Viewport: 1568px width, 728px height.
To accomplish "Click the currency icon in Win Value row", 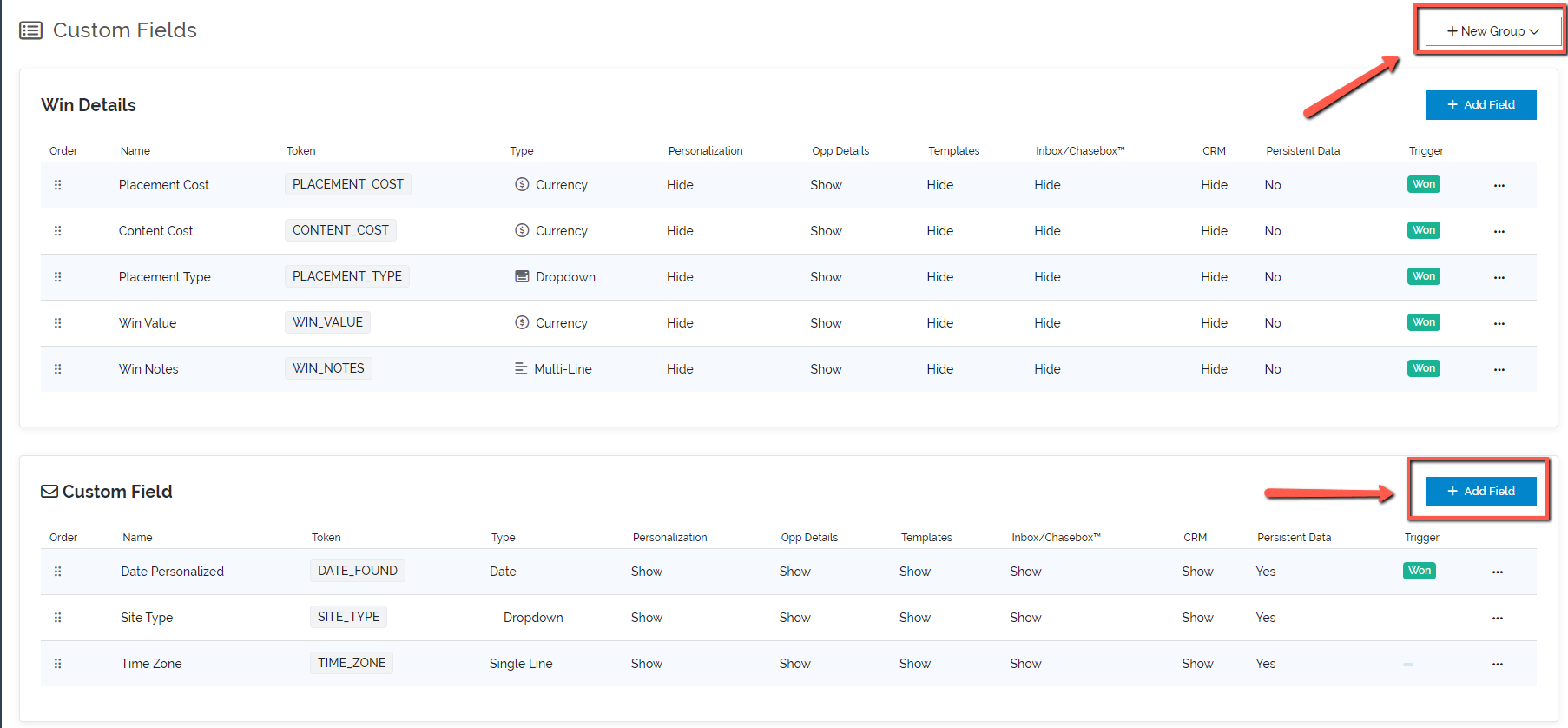I will click(x=522, y=322).
